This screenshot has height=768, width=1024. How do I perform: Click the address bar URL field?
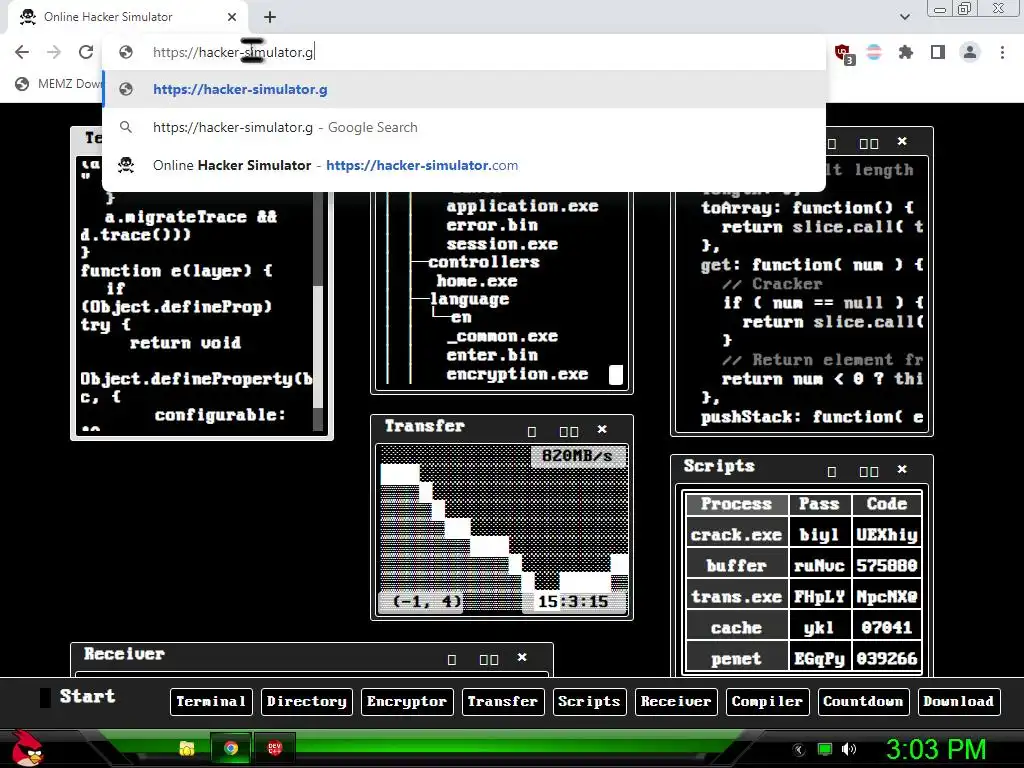(464, 52)
